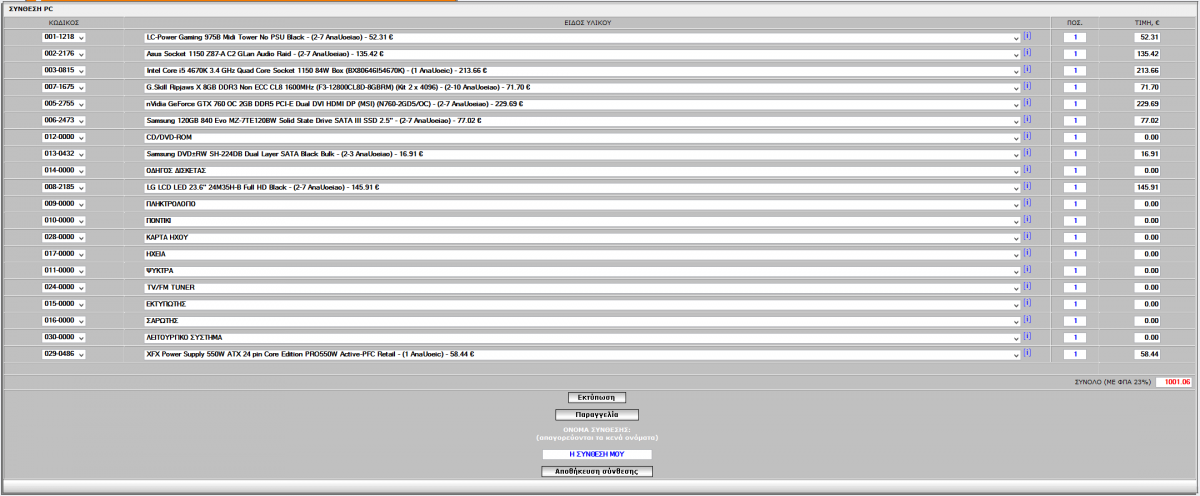
Task: Click quantity field on ΗΧΕΙΑ row
Action: pyautogui.click(x=1075, y=254)
